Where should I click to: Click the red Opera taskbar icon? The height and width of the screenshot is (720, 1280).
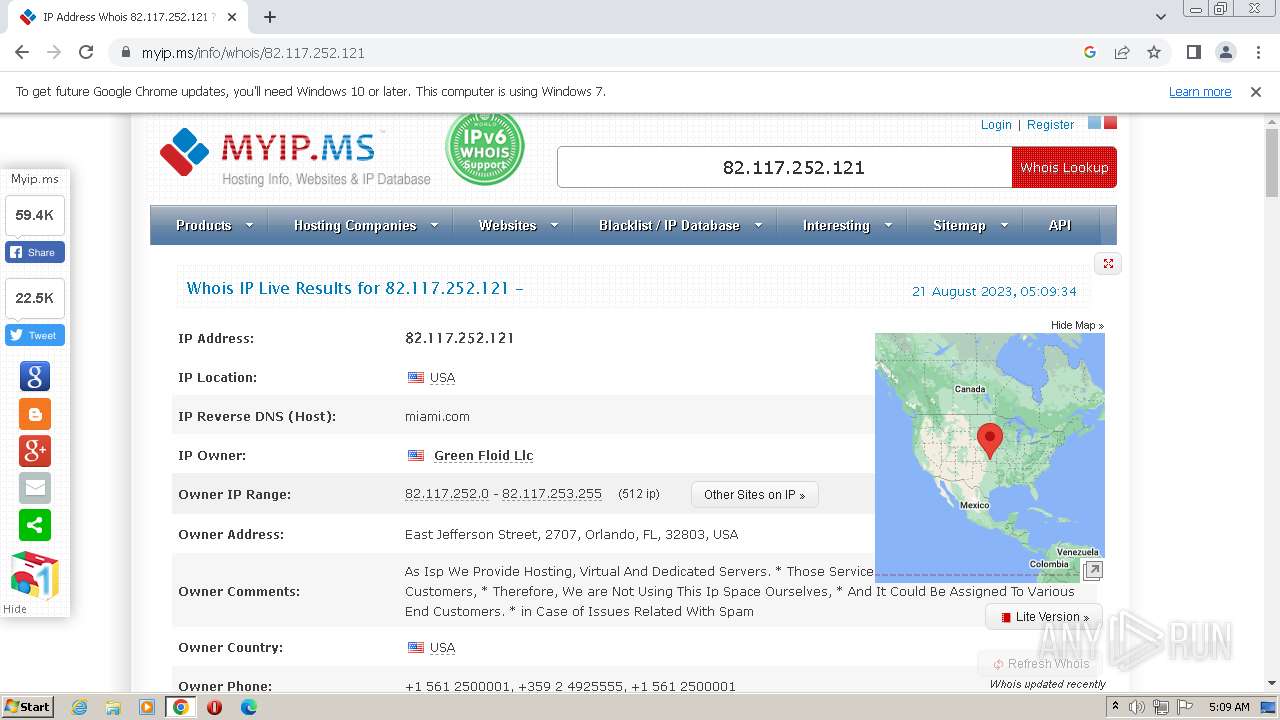coord(215,707)
